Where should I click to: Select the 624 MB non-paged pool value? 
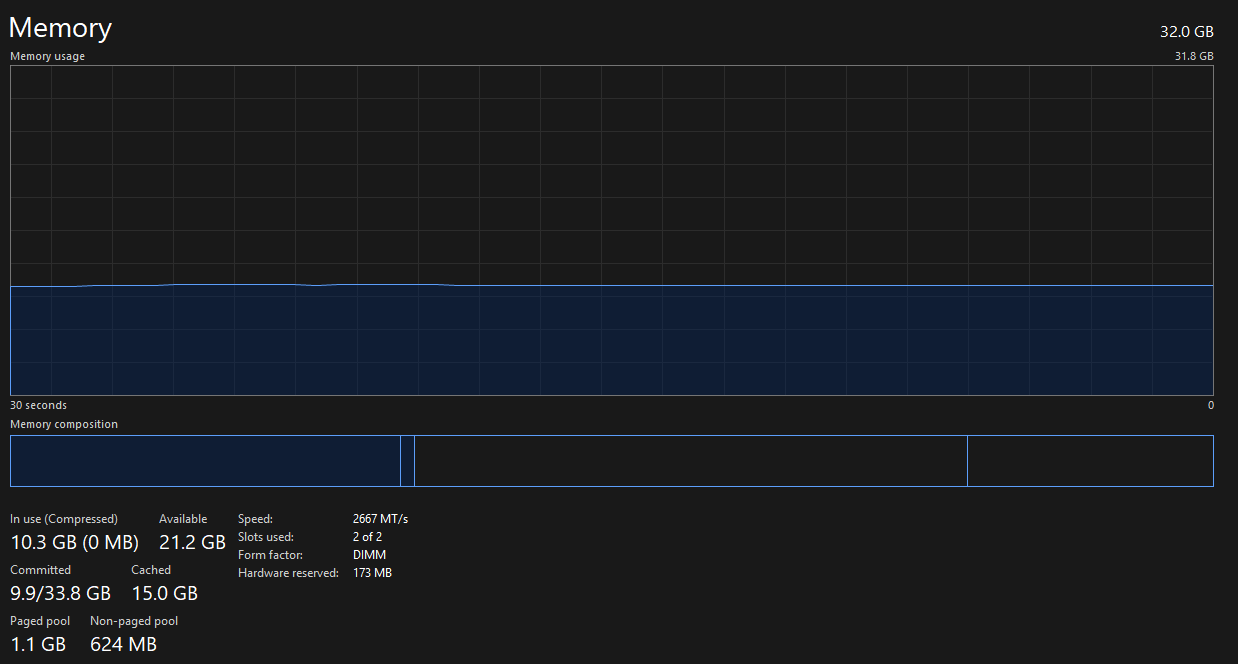click(x=124, y=645)
